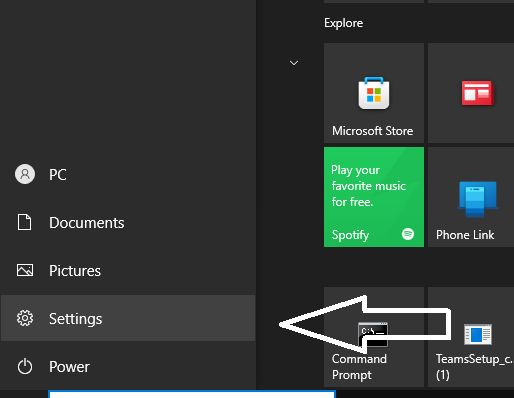
Task: Click the Pictures image icon
Action: [25, 270]
